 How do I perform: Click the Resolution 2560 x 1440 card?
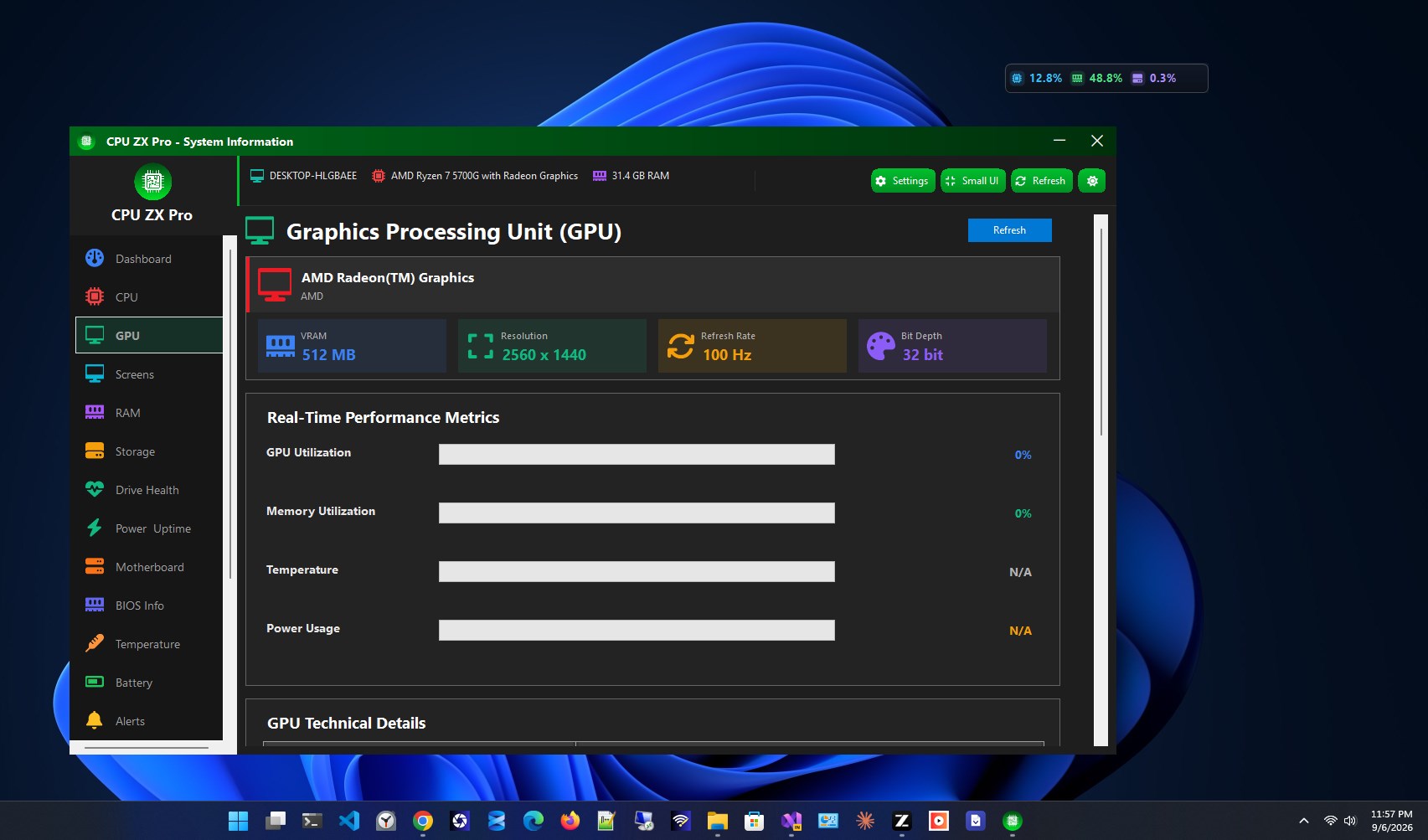[552, 346]
